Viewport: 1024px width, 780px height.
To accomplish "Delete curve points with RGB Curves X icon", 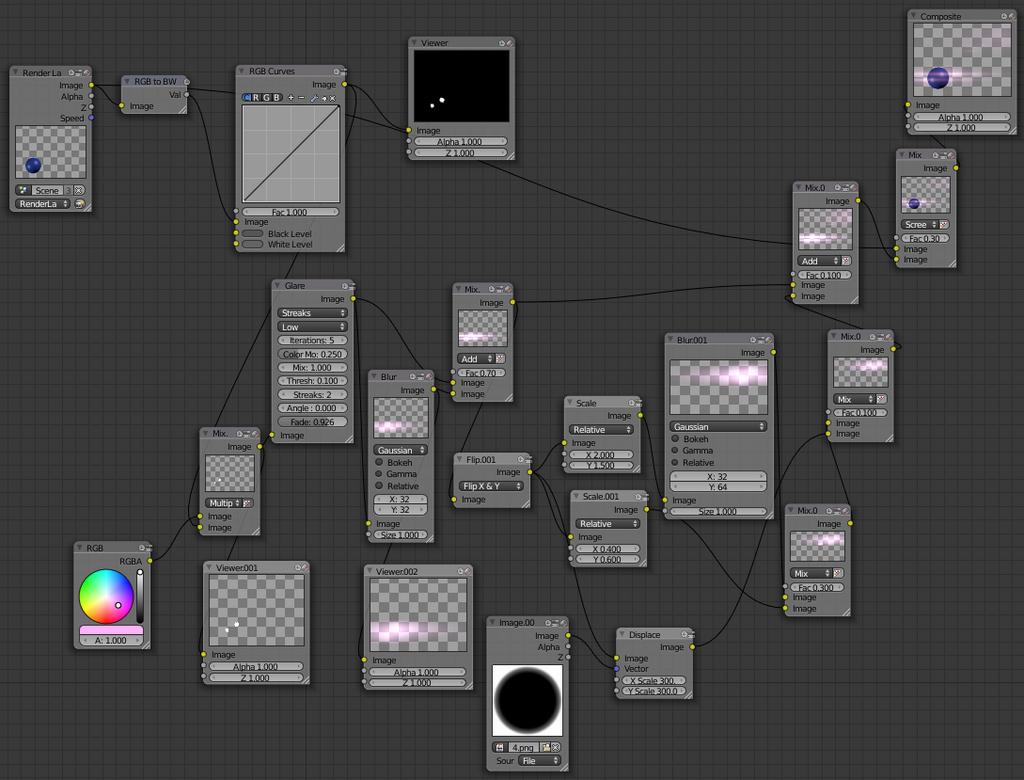I will point(332,98).
